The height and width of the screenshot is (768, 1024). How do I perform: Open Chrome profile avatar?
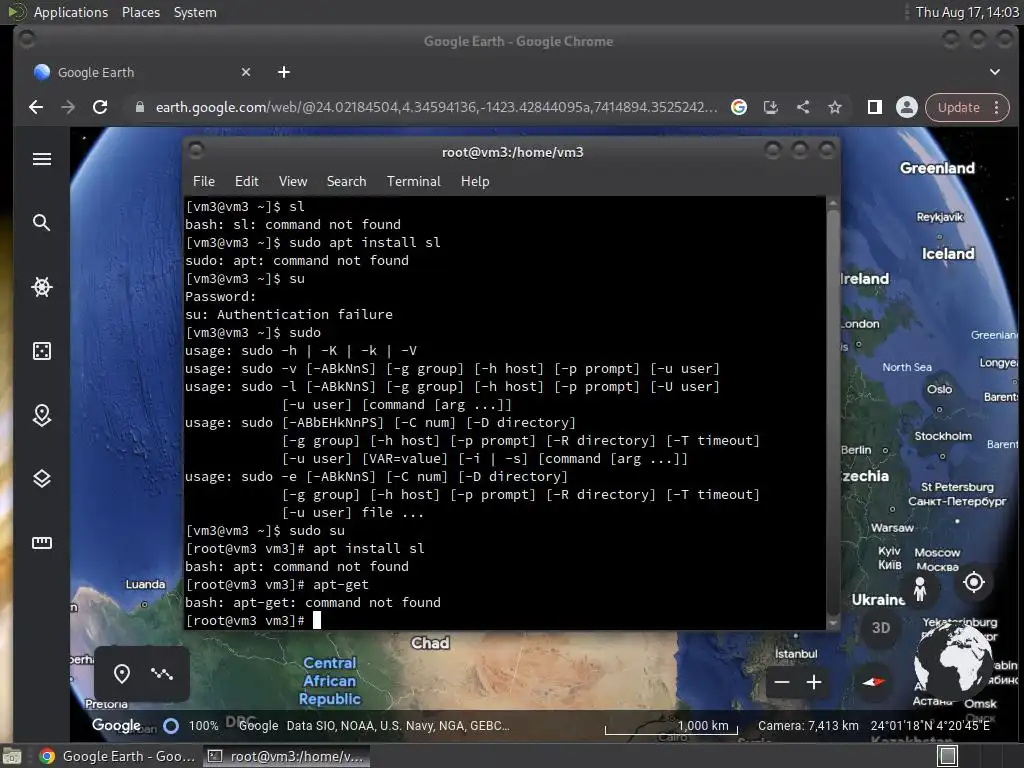coord(906,107)
